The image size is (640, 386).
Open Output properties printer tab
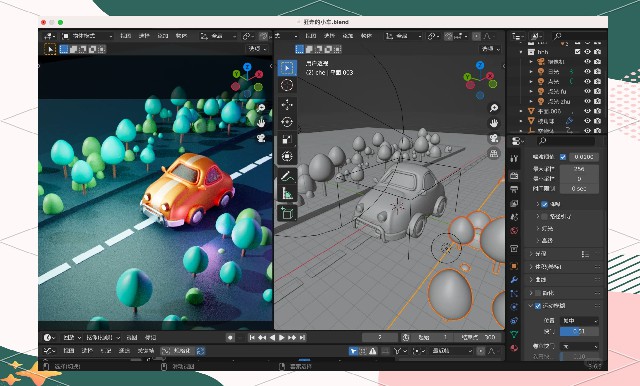tap(514, 189)
